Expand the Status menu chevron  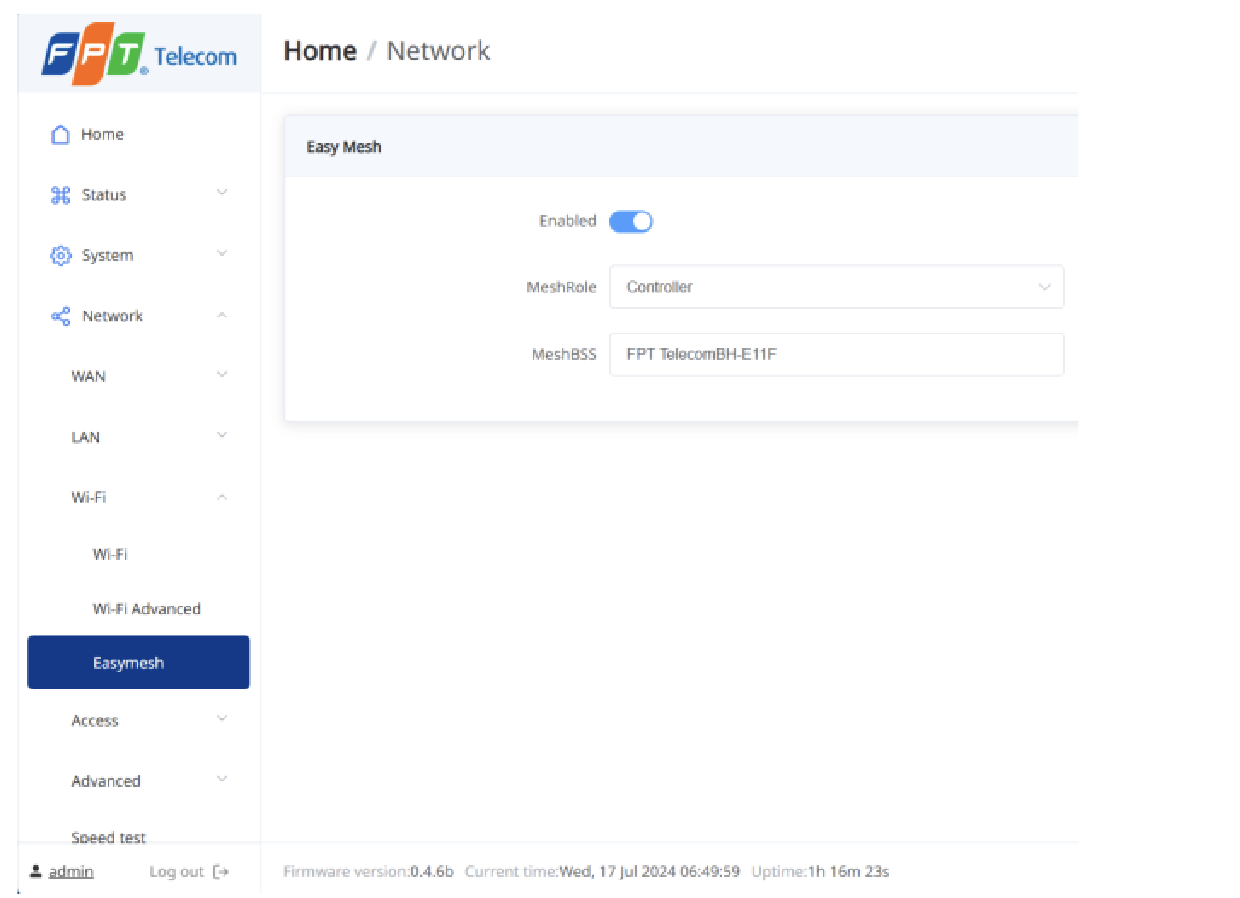pos(222,193)
